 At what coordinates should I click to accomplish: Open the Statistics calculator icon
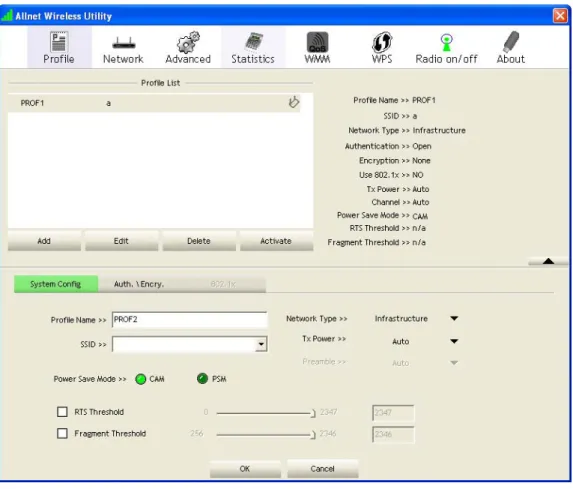click(254, 42)
